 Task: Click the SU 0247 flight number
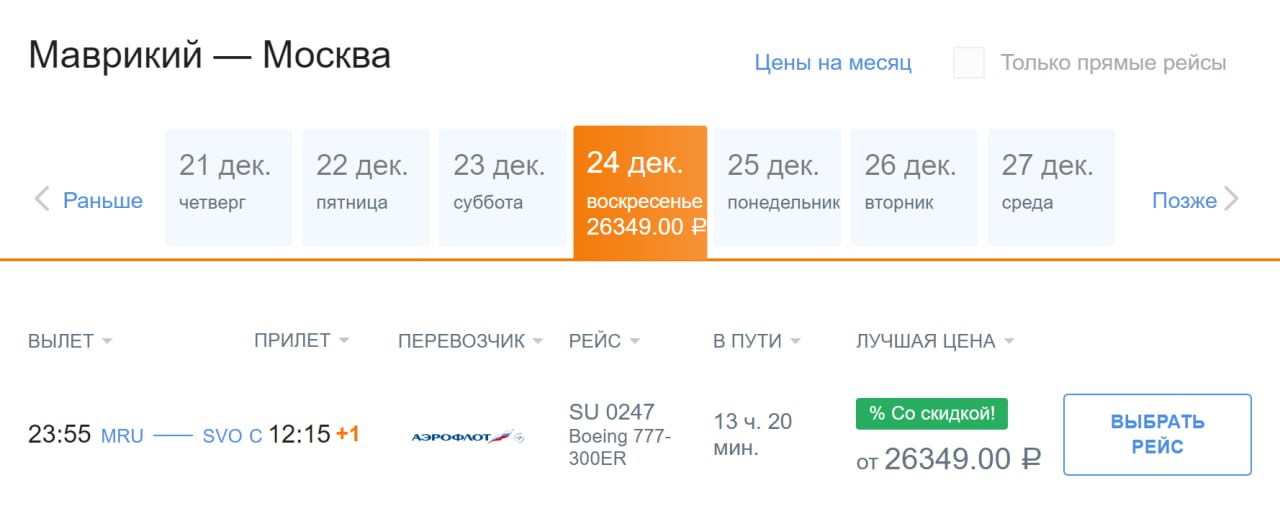611,412
